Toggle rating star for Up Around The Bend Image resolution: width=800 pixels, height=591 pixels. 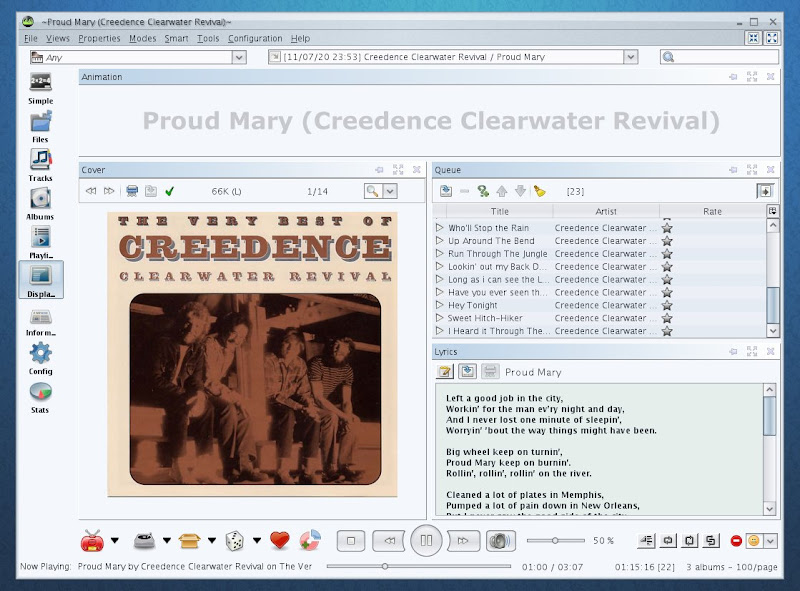pyautogui.click(x=666, y=241)
